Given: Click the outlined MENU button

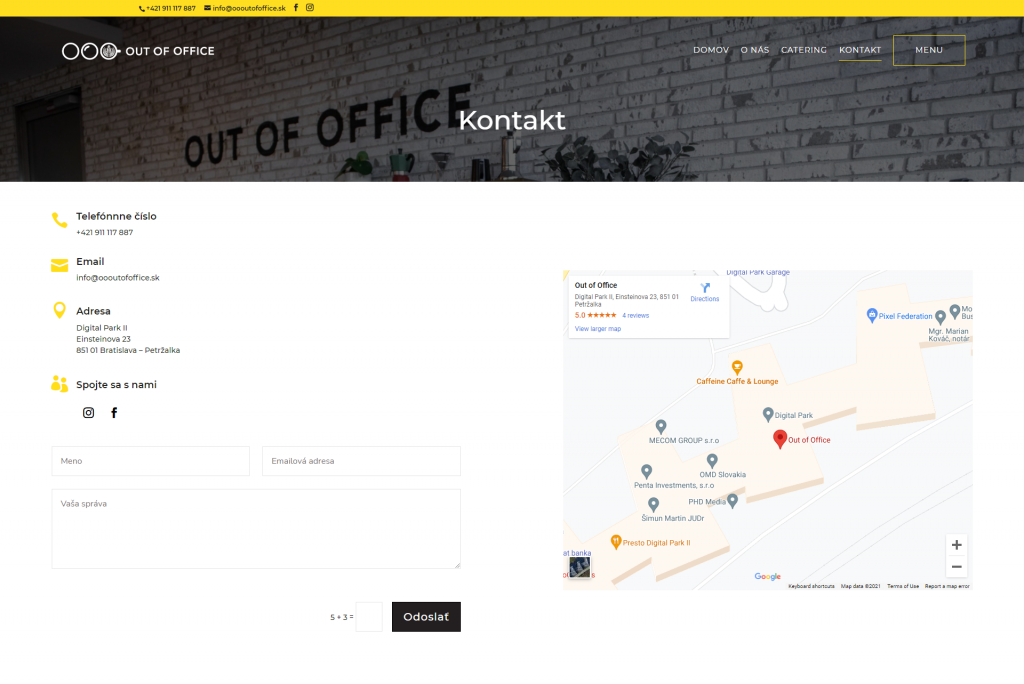Looking at the screenshot, I should pyautogui.click(x=929, y=50).
